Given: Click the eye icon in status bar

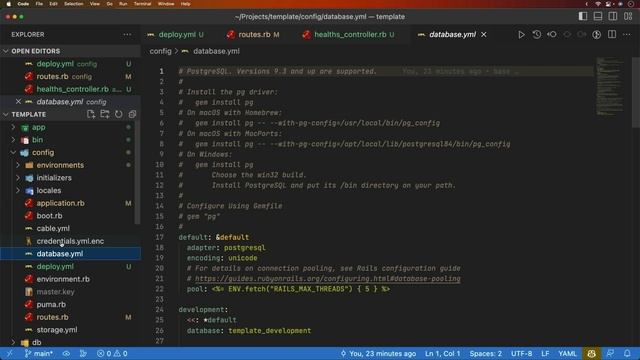Looking at the screenshot, I should pyautogui.click(x=66, y=353).
